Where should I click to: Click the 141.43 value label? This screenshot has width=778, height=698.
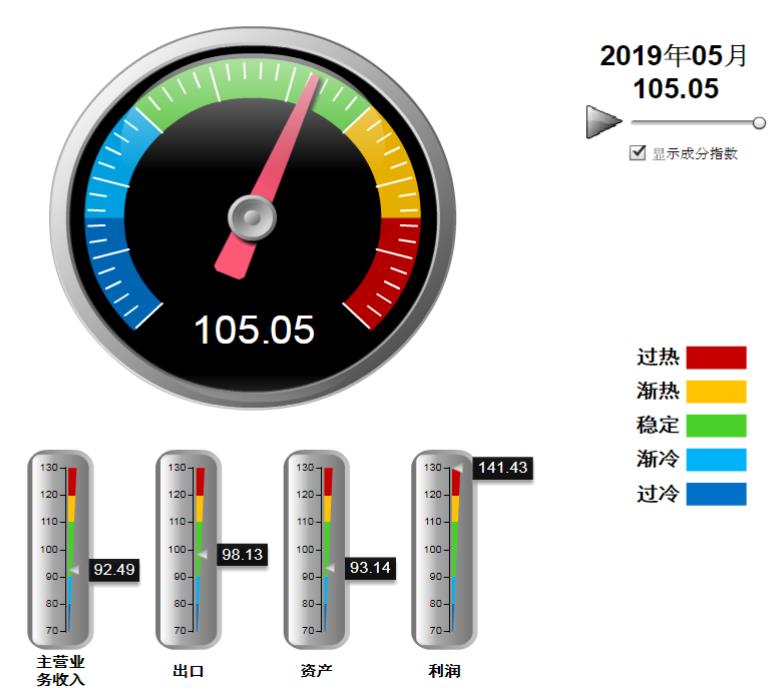tap(502, 467)
